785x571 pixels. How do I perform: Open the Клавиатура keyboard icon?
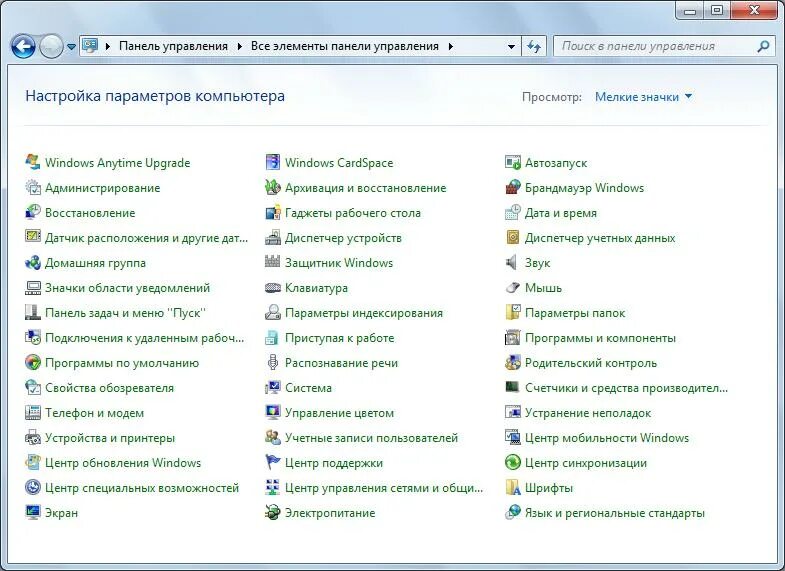click(272, 287)
